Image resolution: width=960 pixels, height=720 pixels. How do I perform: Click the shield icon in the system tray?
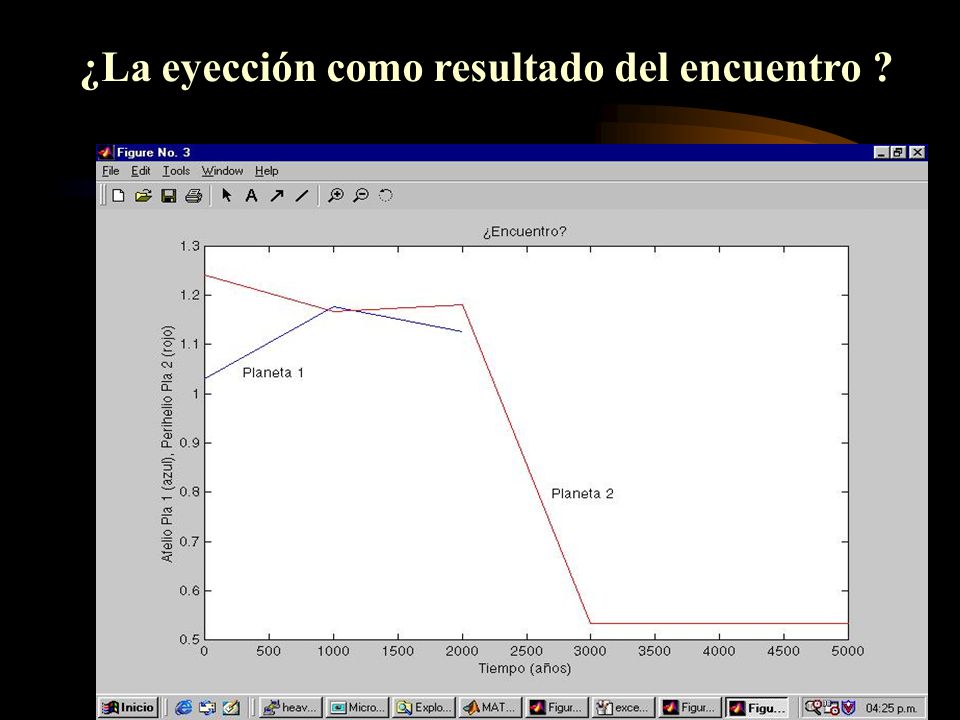[x=848, y=708]
